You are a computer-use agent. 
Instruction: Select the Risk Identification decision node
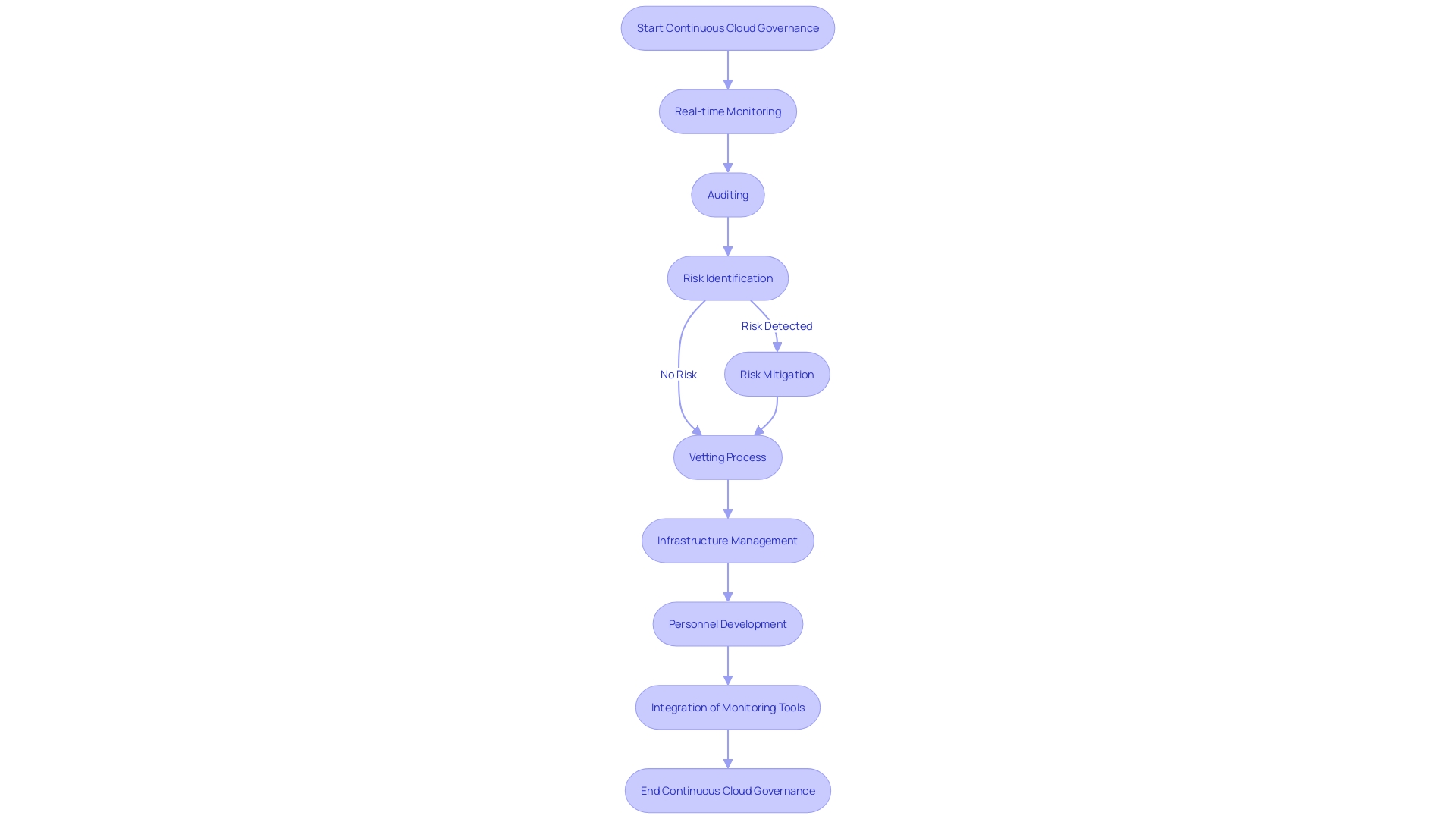point(728,278)
